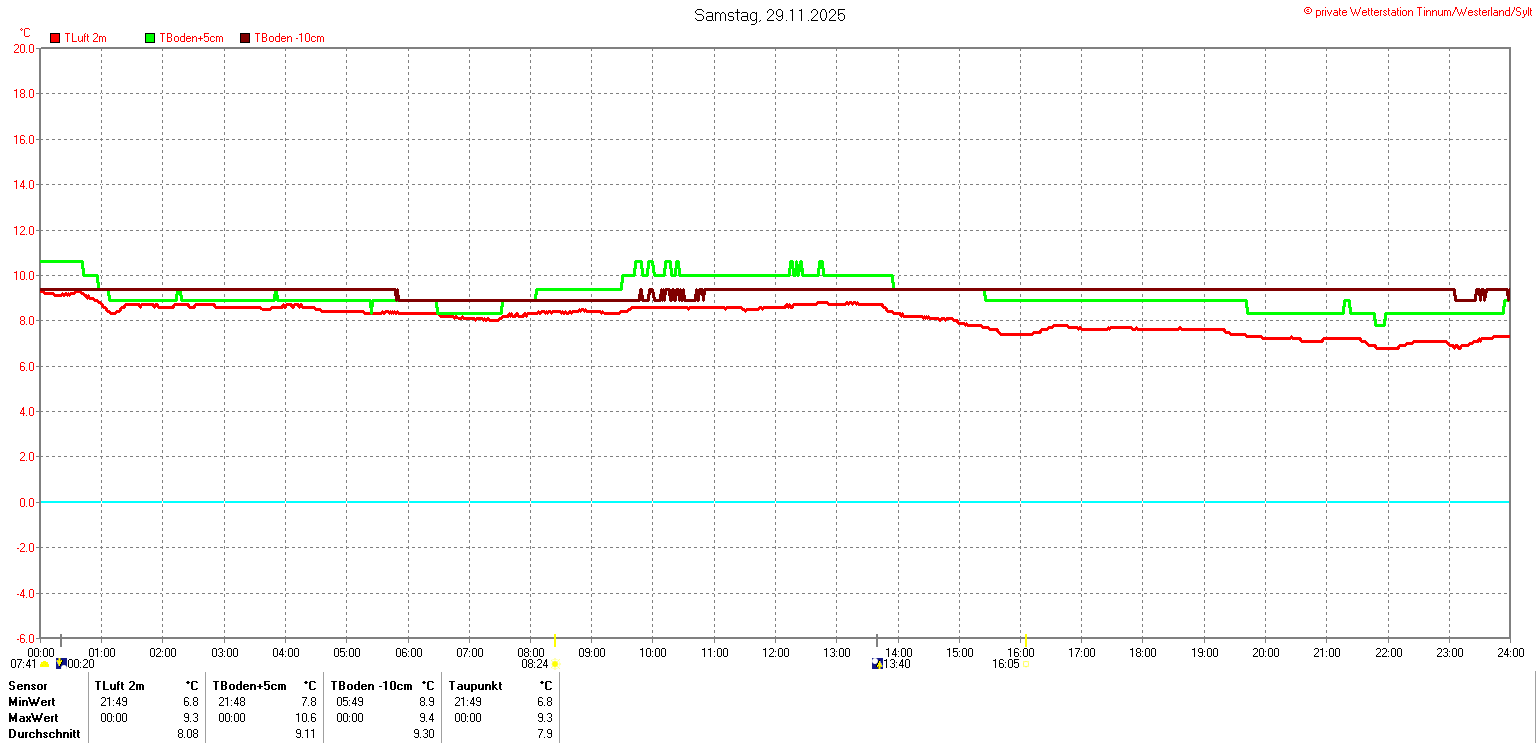The height and width of the screenshot is (743, 1536).
Task: Click the dark red TBoden -10cm legend swatch
Action: [x=245, y=38]
